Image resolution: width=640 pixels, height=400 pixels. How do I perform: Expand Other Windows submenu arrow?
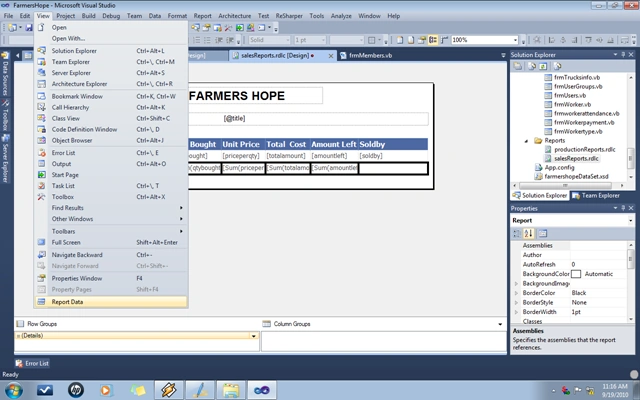(x=181, y=219)
